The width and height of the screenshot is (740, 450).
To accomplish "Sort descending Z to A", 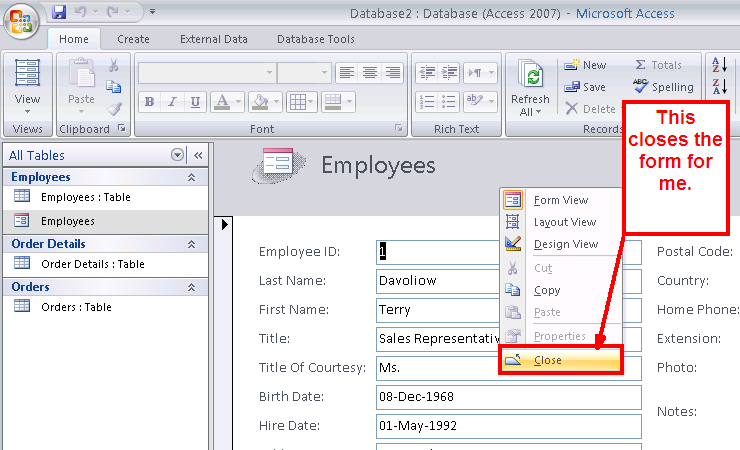I will [x=720, y=86].
